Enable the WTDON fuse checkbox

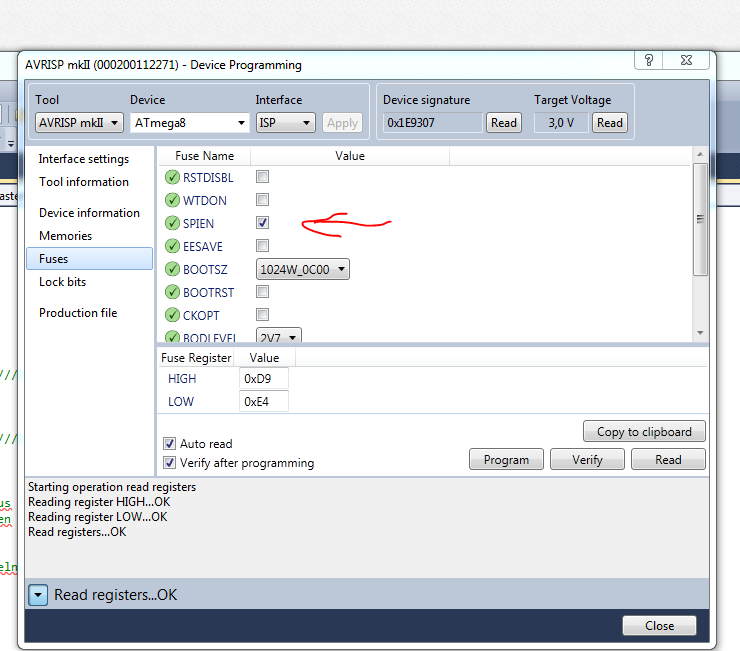(262, 200)
